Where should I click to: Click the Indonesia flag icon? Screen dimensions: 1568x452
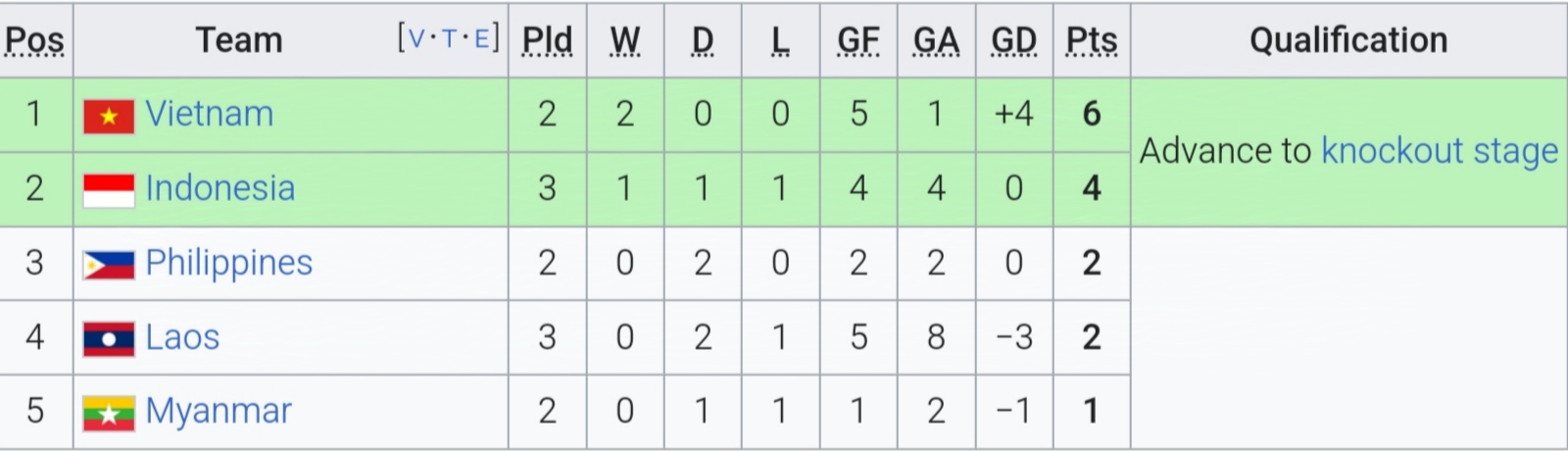109,191
